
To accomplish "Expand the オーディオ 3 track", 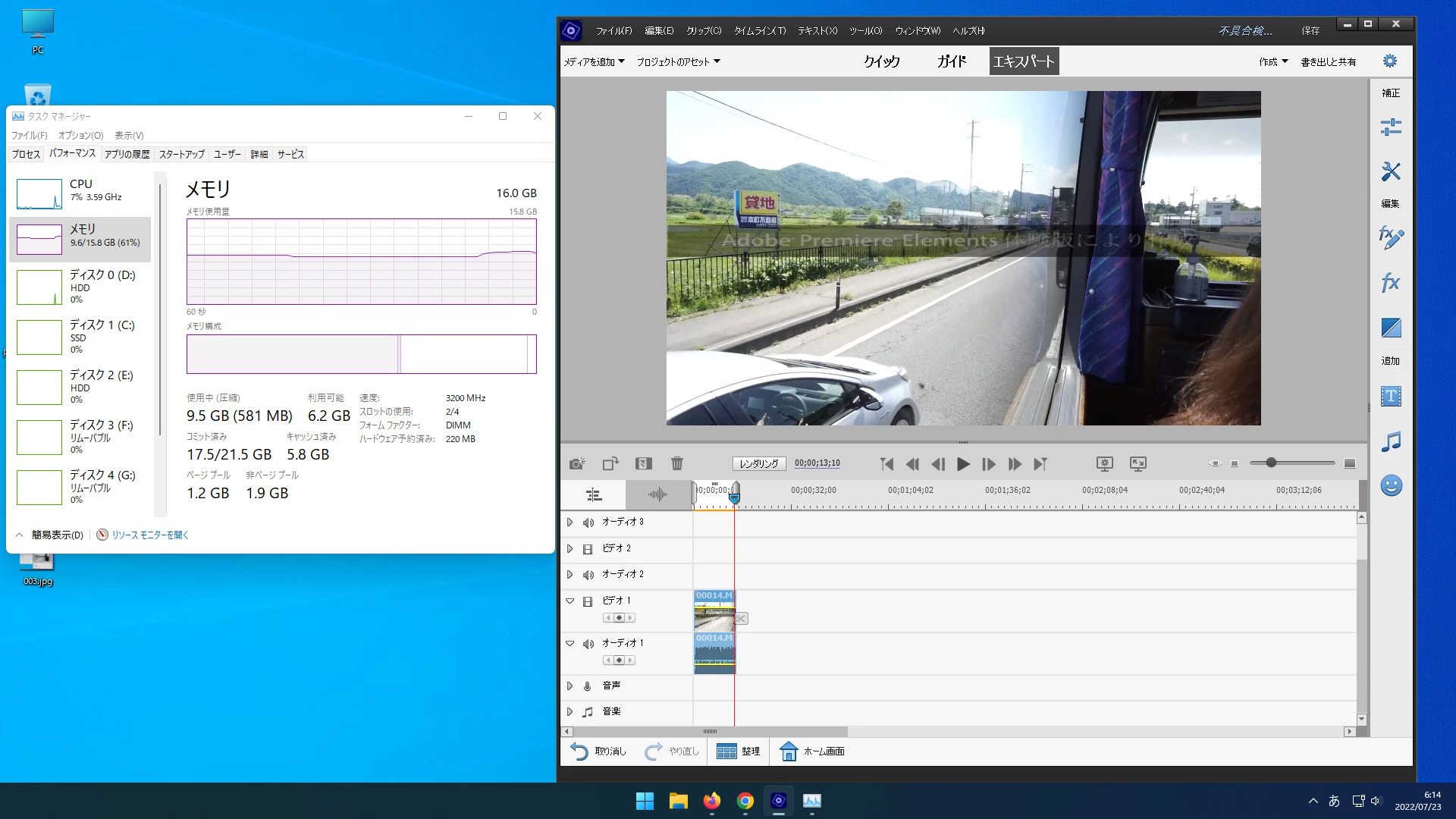I will coord(570,522).
